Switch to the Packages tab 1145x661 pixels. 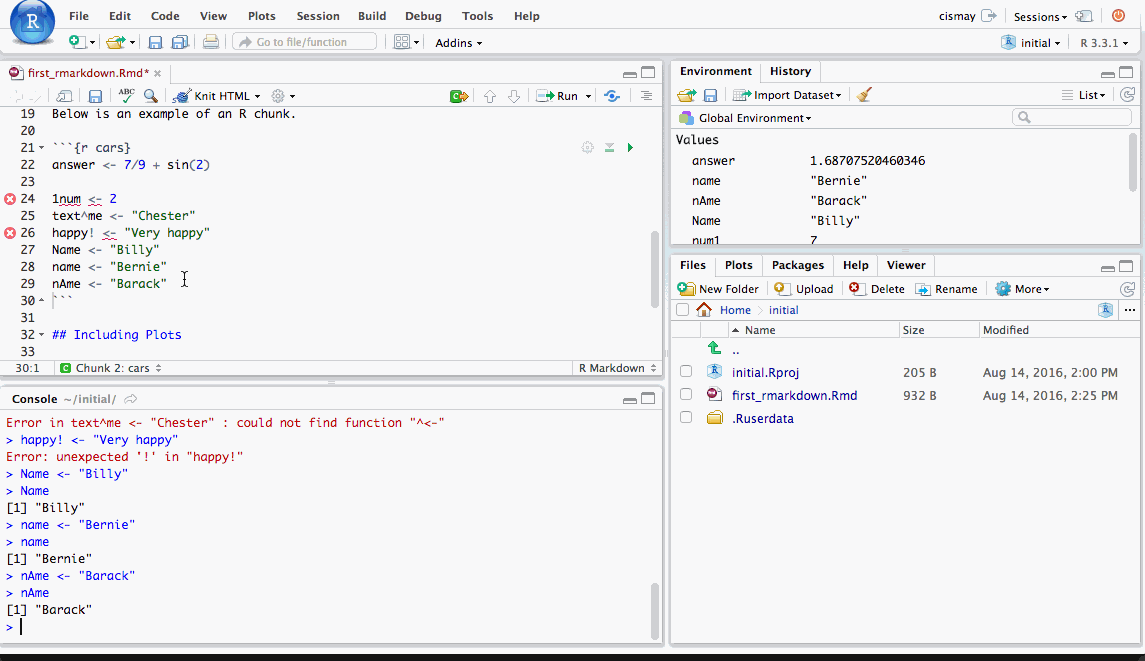(x=797, y=265)
